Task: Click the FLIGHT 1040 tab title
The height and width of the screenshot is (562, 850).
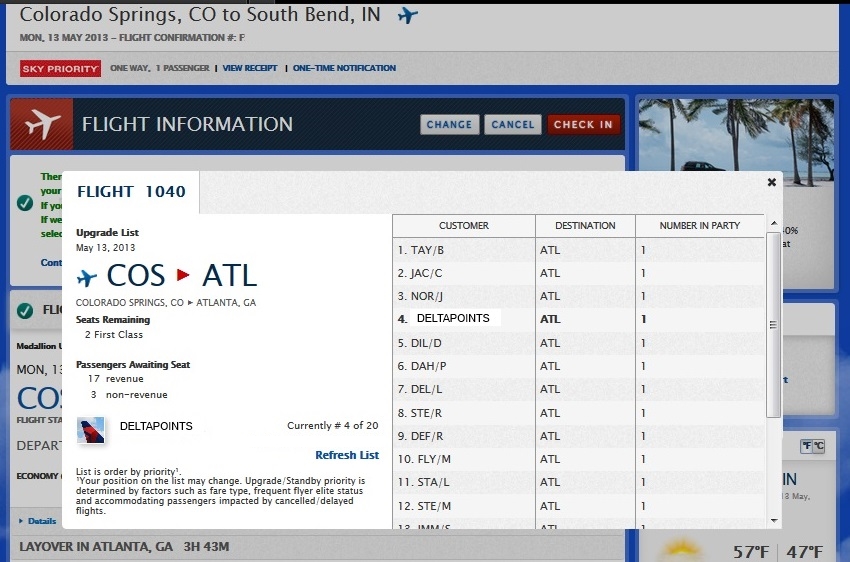Action: [131, 192]
